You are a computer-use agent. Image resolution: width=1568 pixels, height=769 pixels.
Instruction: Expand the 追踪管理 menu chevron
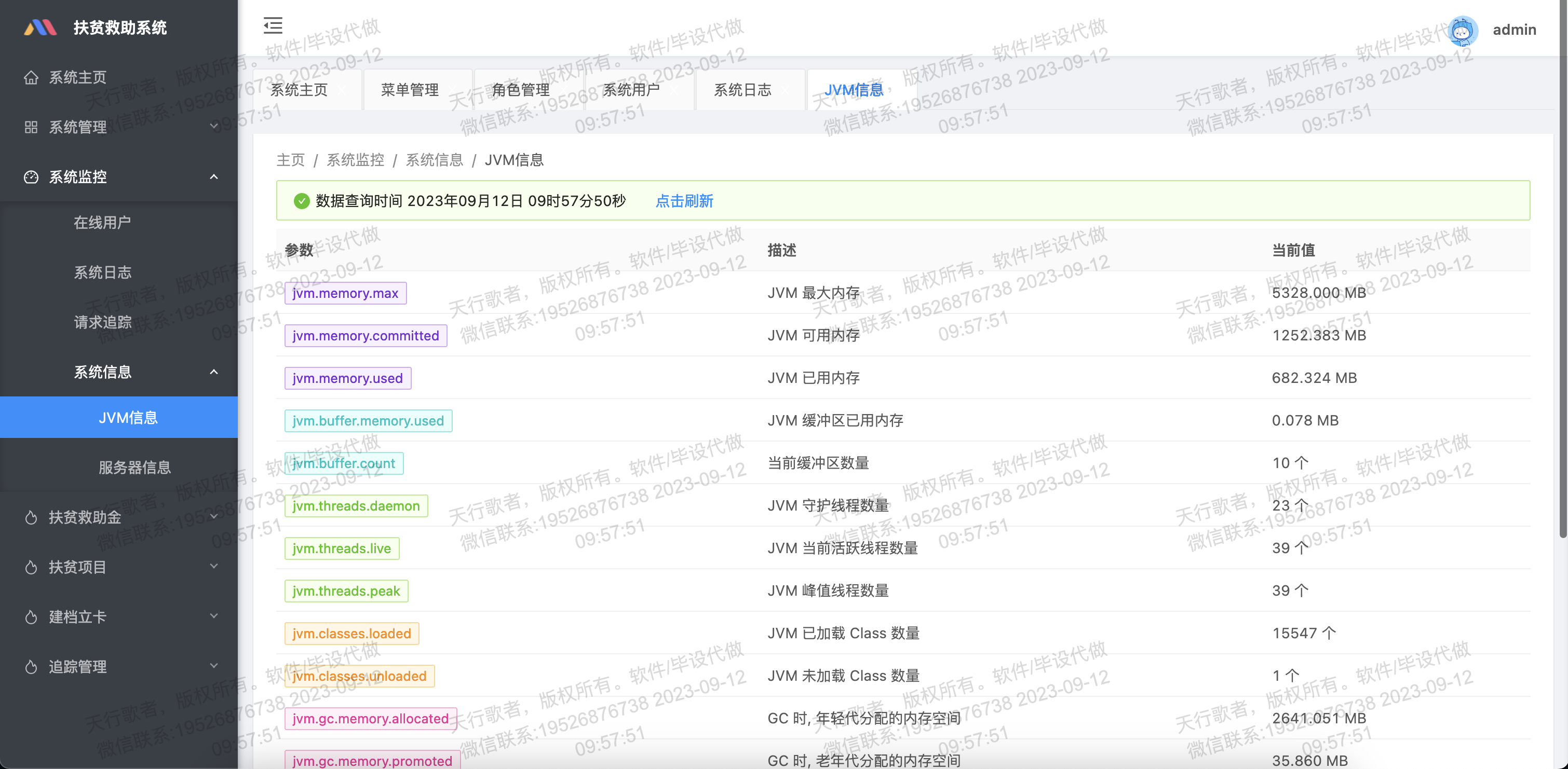coord(213,666)
